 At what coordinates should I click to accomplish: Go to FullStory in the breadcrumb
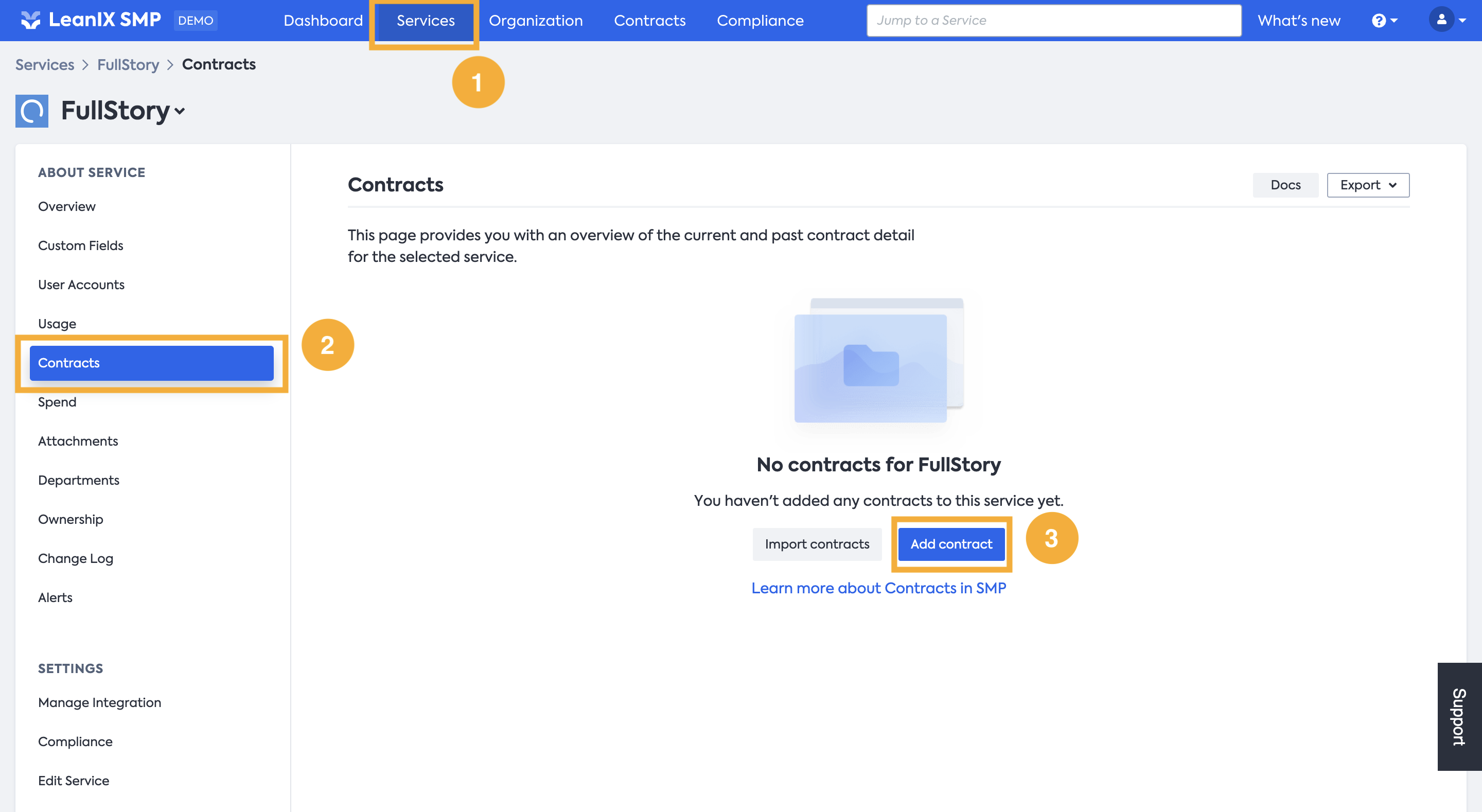point(128,64)
